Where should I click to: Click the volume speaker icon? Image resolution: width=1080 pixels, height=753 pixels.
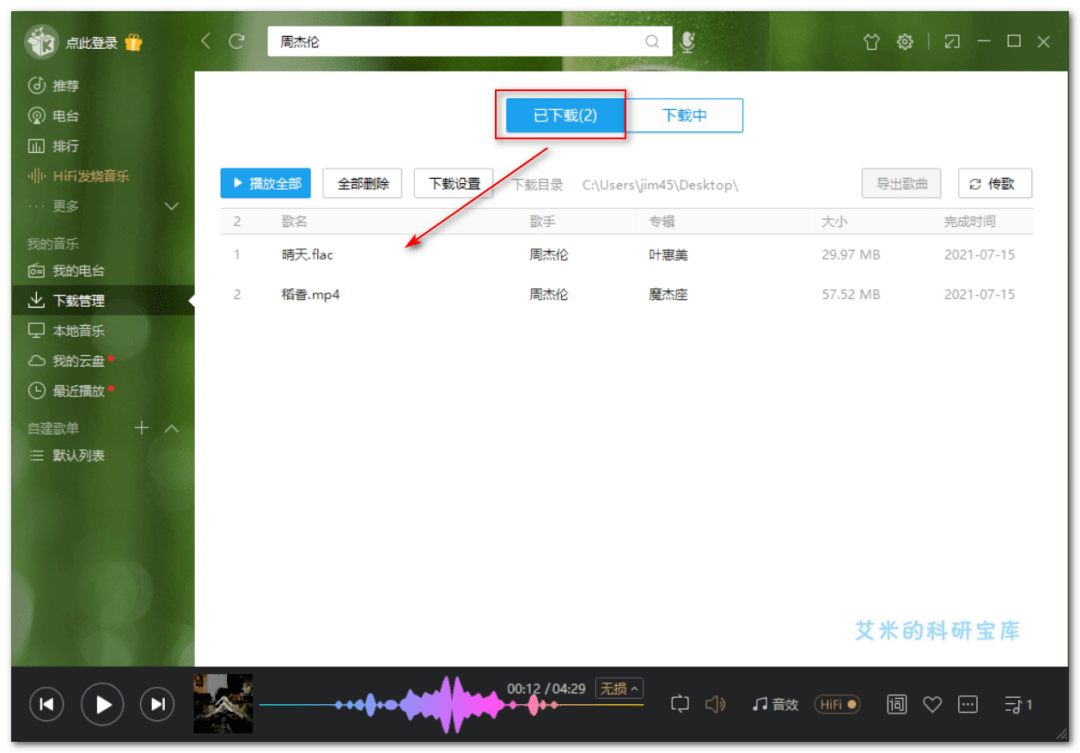(715, 704)
